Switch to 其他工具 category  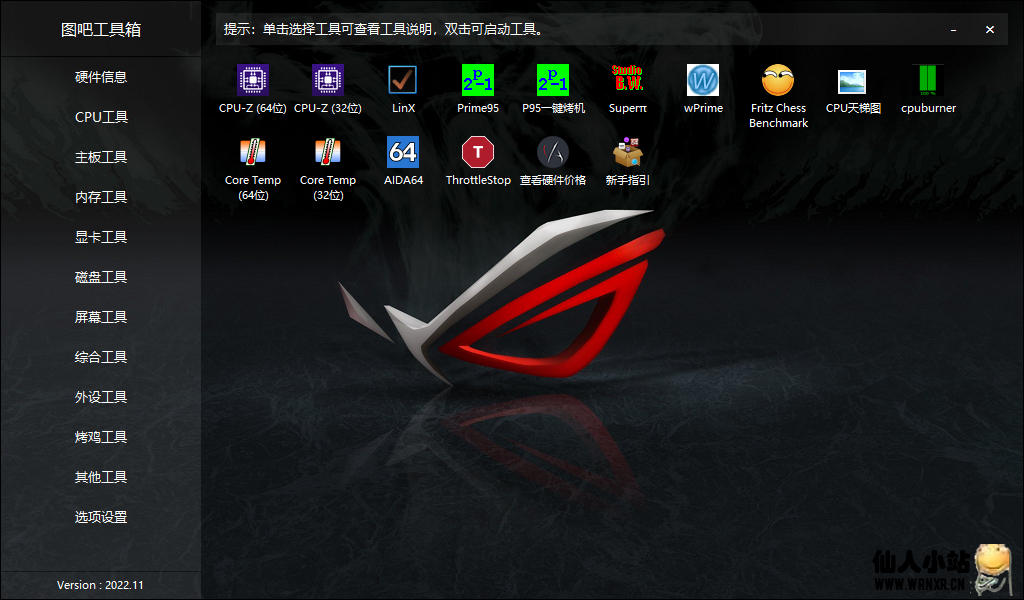(101, 477)
